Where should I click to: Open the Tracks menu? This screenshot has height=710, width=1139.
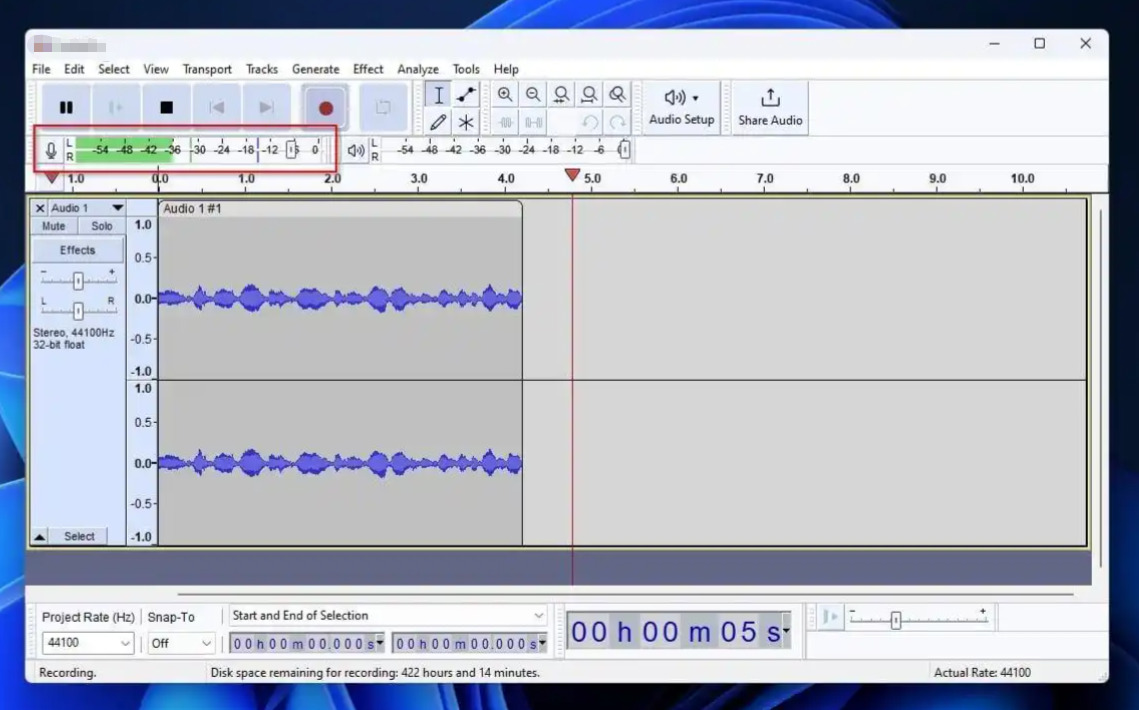[x=262, y=69]
